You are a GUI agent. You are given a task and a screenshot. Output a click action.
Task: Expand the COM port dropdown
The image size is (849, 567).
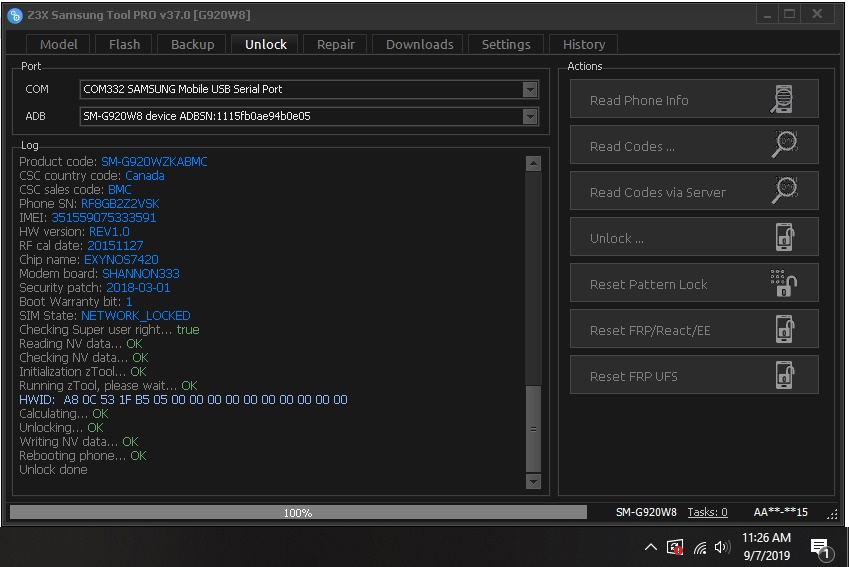click(x=530, y=89)
